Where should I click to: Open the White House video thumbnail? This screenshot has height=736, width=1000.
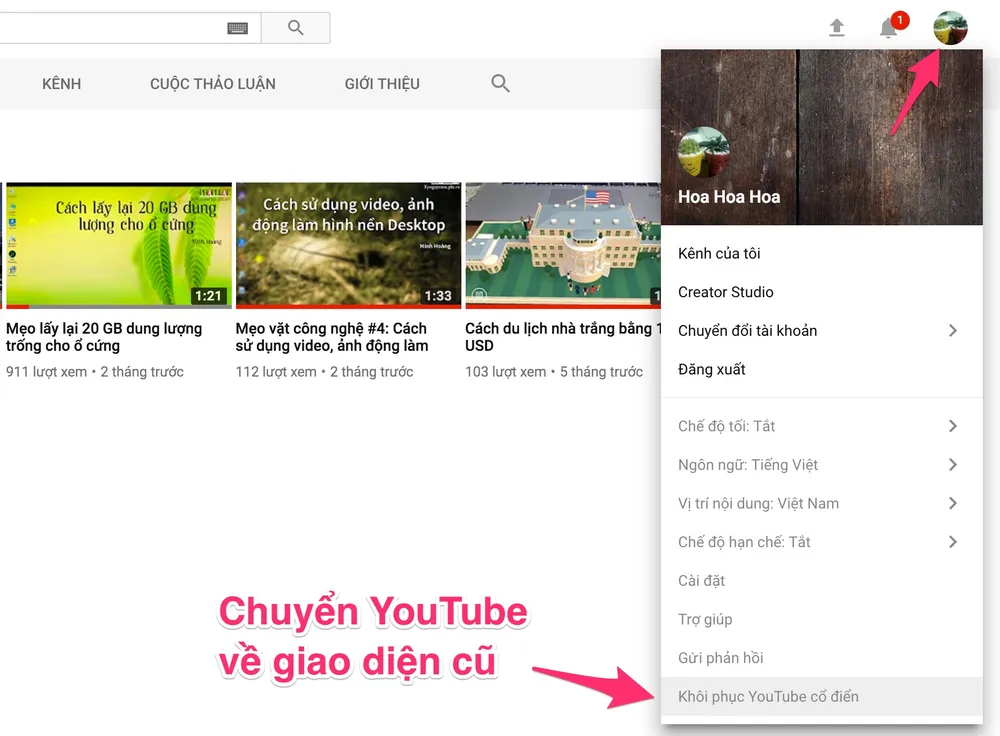tap(563, 246)
